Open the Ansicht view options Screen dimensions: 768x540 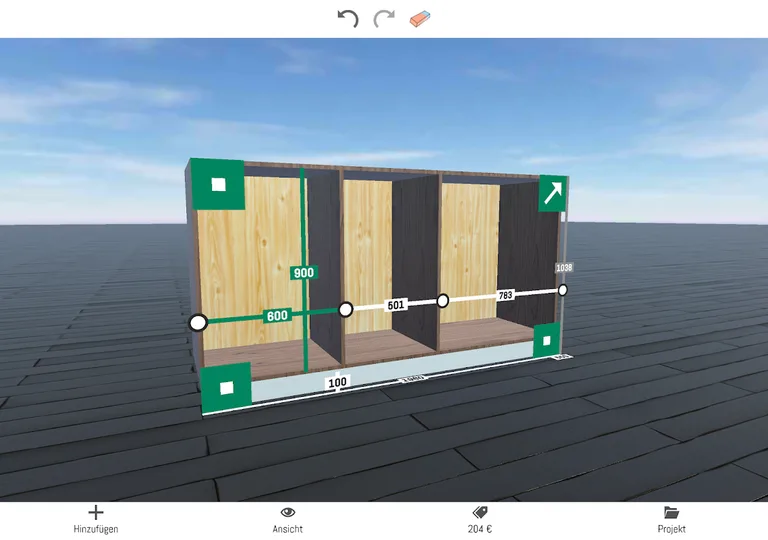pyautogui.click(x=288, y=520)
